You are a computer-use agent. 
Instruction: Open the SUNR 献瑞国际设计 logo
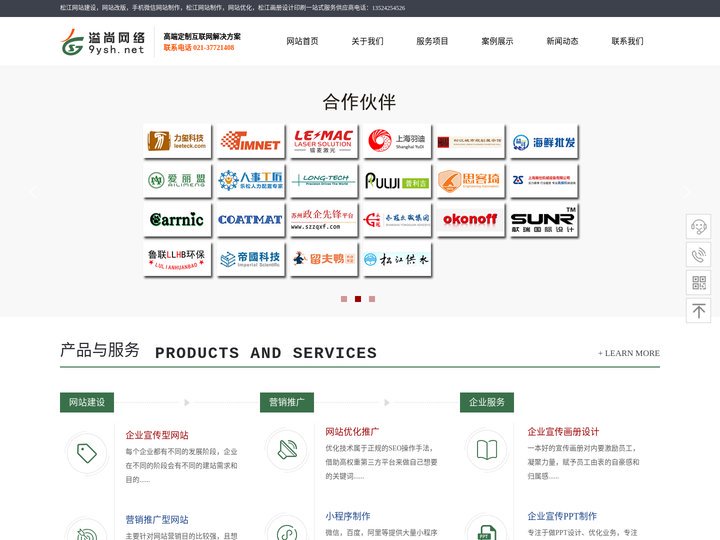coord(544,220)
